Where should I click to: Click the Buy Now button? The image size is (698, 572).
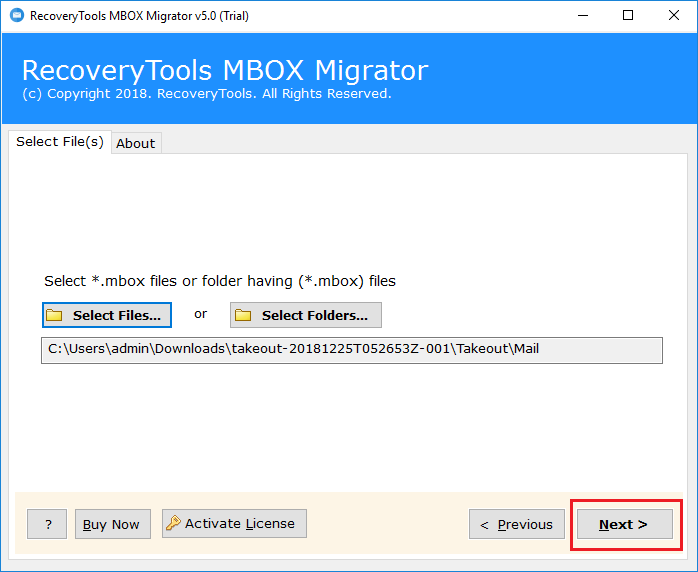[113, 524]
